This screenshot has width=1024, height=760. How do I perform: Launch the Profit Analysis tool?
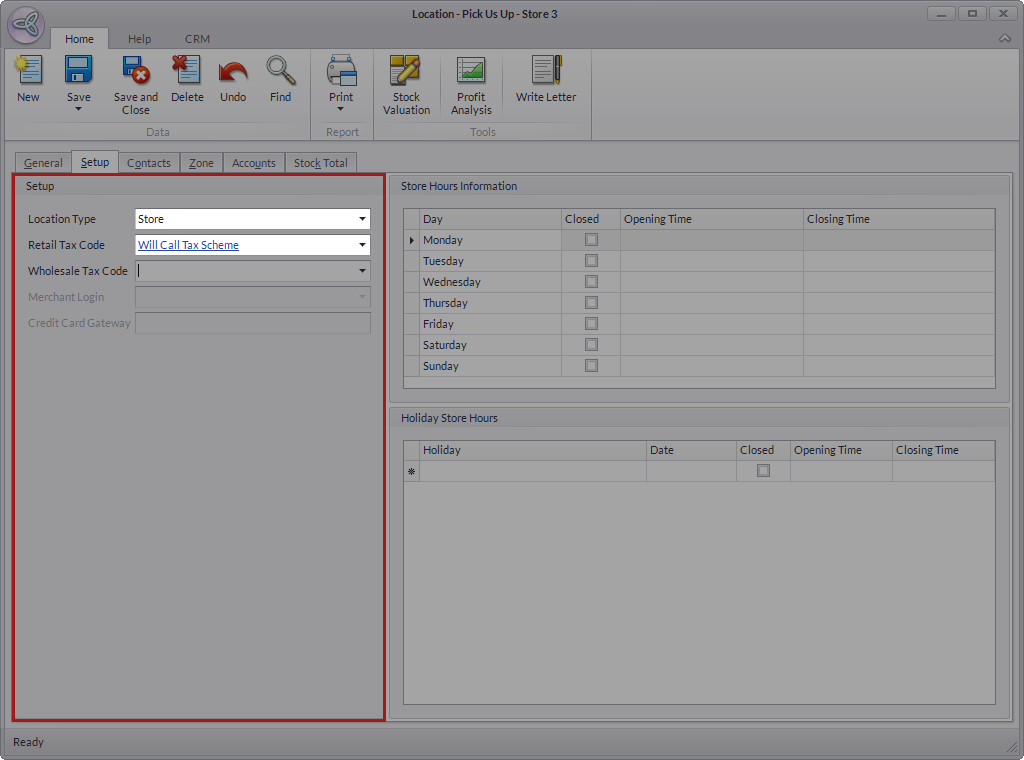[471, 71]
